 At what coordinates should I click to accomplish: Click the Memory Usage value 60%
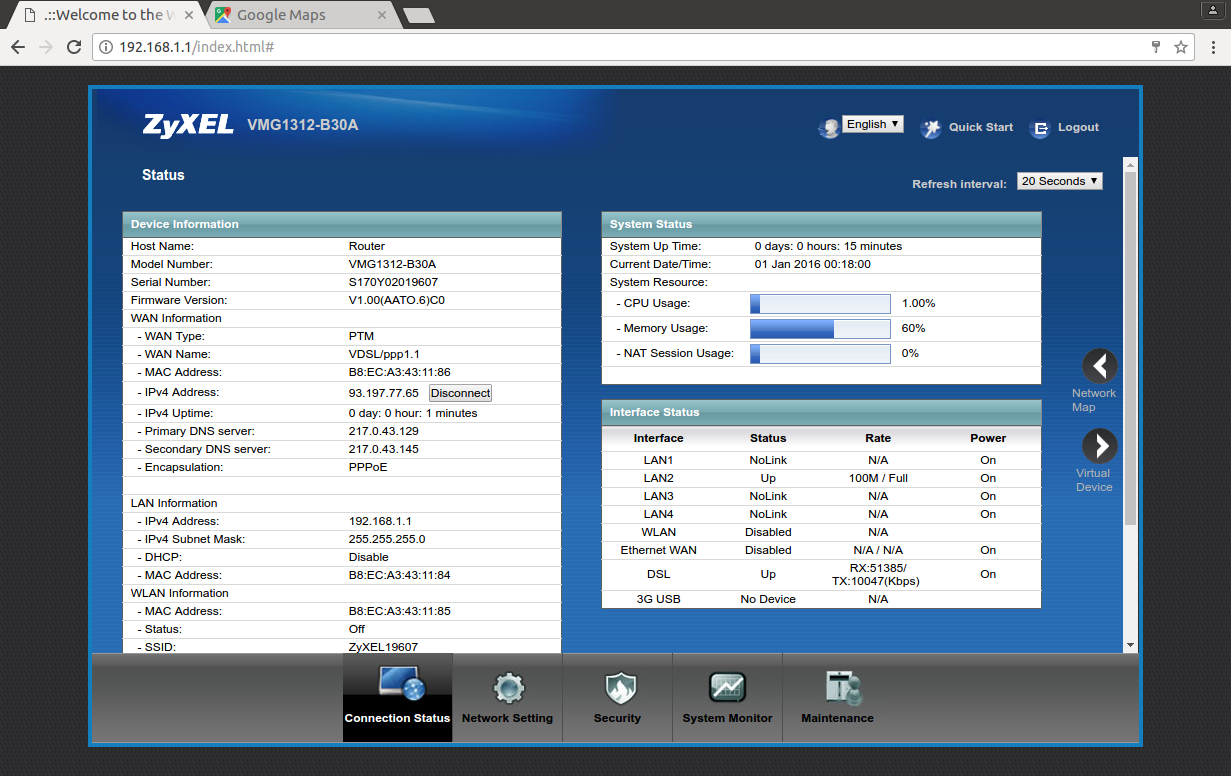(914, 328)
